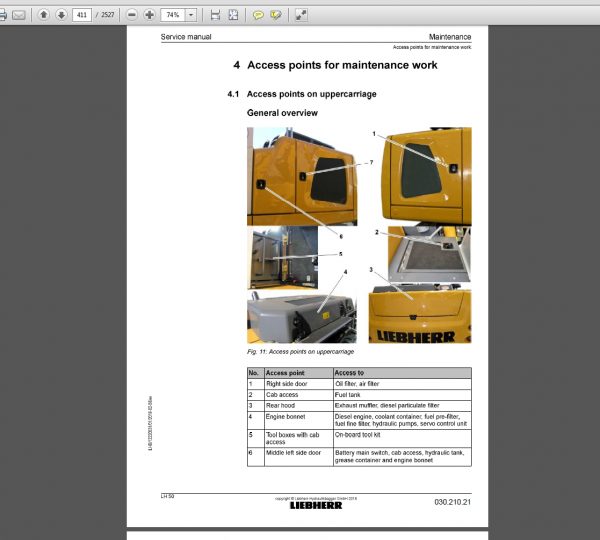Click the document number 030.210.21
600x540 pixels.
[453, 502]
